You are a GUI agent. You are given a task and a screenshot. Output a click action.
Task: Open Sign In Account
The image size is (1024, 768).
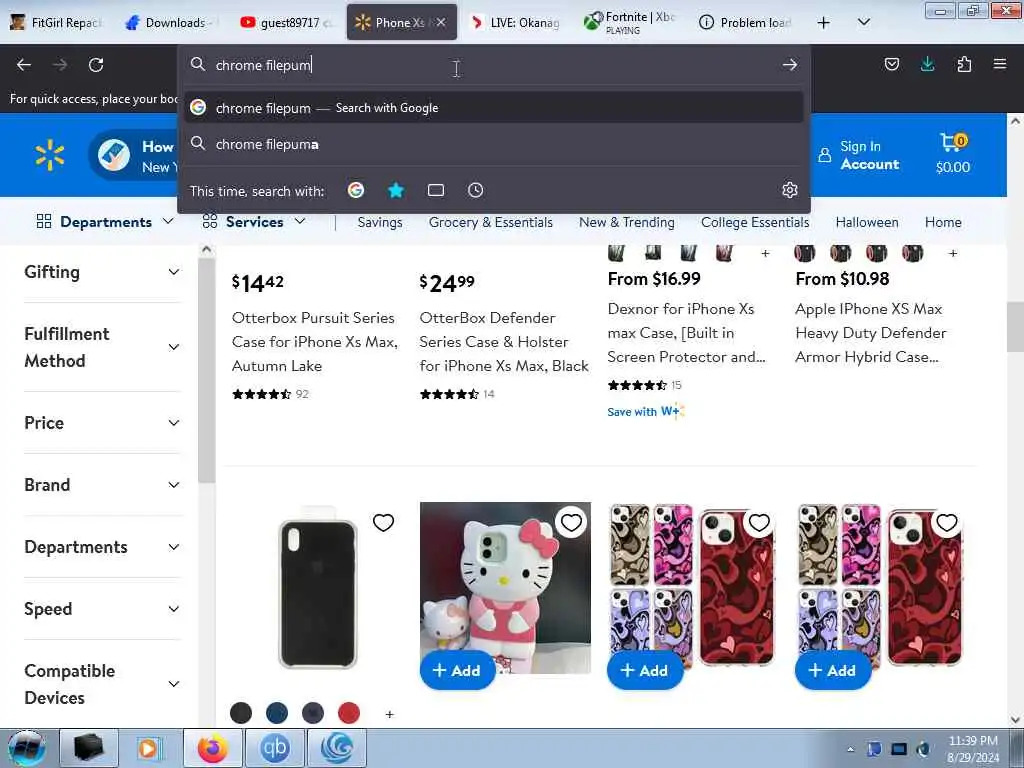click(859, 155)
